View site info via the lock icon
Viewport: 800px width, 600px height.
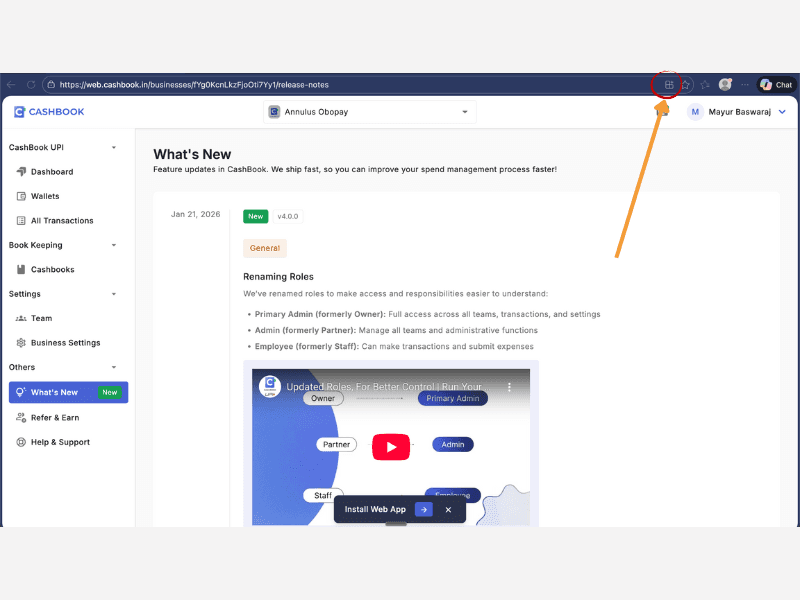[51, 85]
